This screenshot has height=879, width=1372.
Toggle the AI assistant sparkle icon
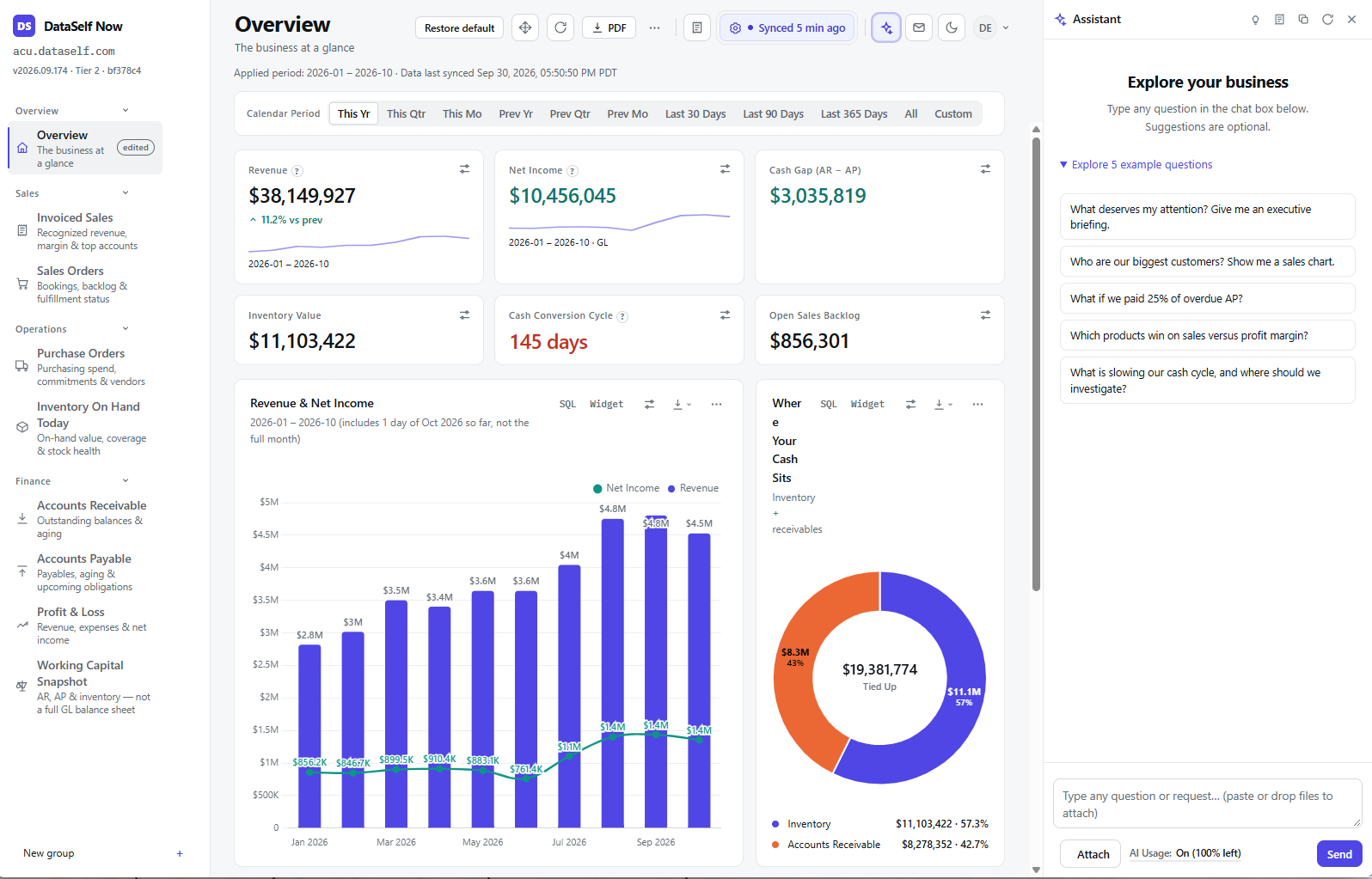coord(886,27)
